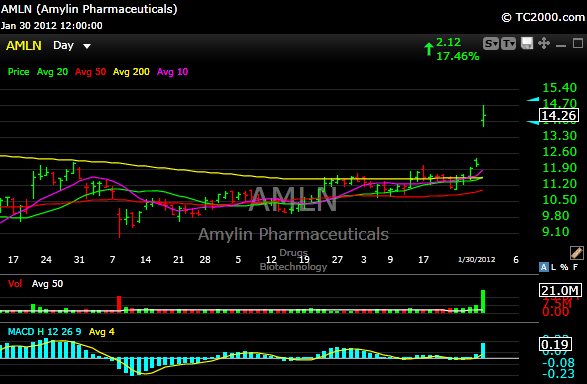
Task: Click the green up arrow change indicator
Action: [x=429, y=49]
